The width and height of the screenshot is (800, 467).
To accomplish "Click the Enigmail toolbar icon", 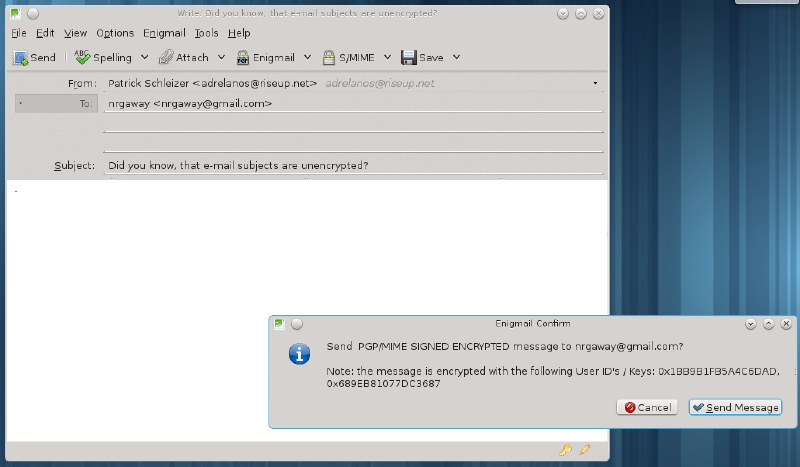I will 243,58.
